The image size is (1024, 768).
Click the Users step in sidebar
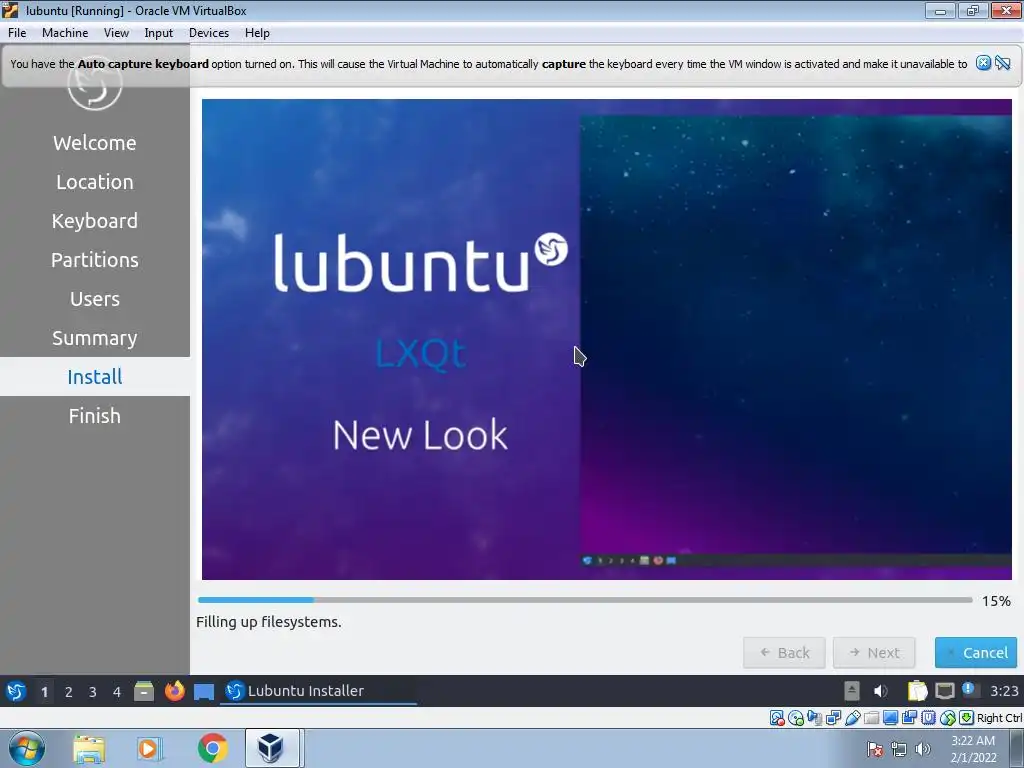point(95,299)
